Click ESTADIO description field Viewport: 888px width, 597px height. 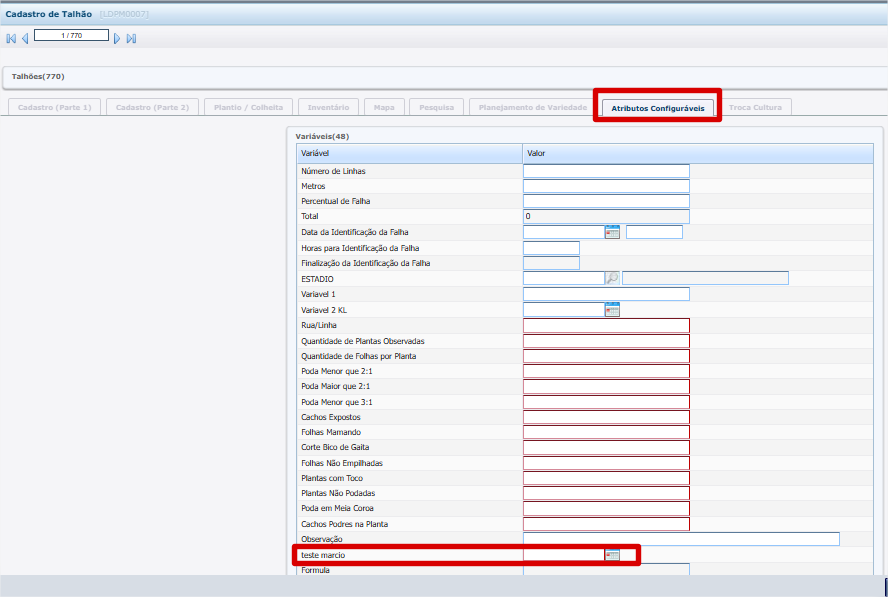click(705, 278)
